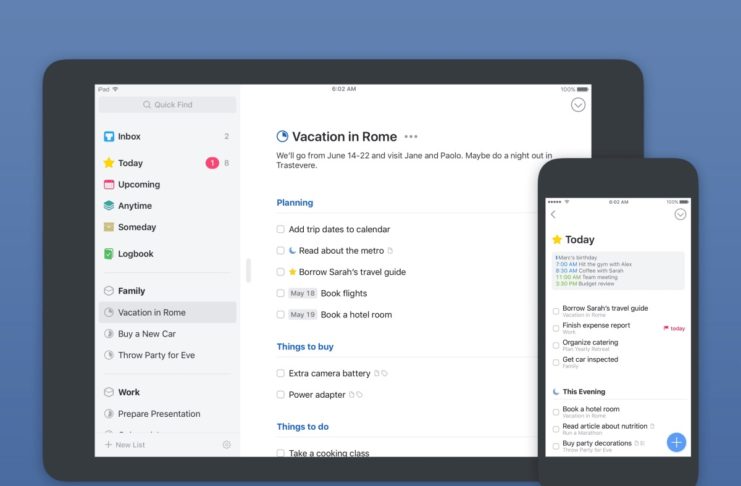Open the Upcoming calendar icon

[x=109, y=184]
